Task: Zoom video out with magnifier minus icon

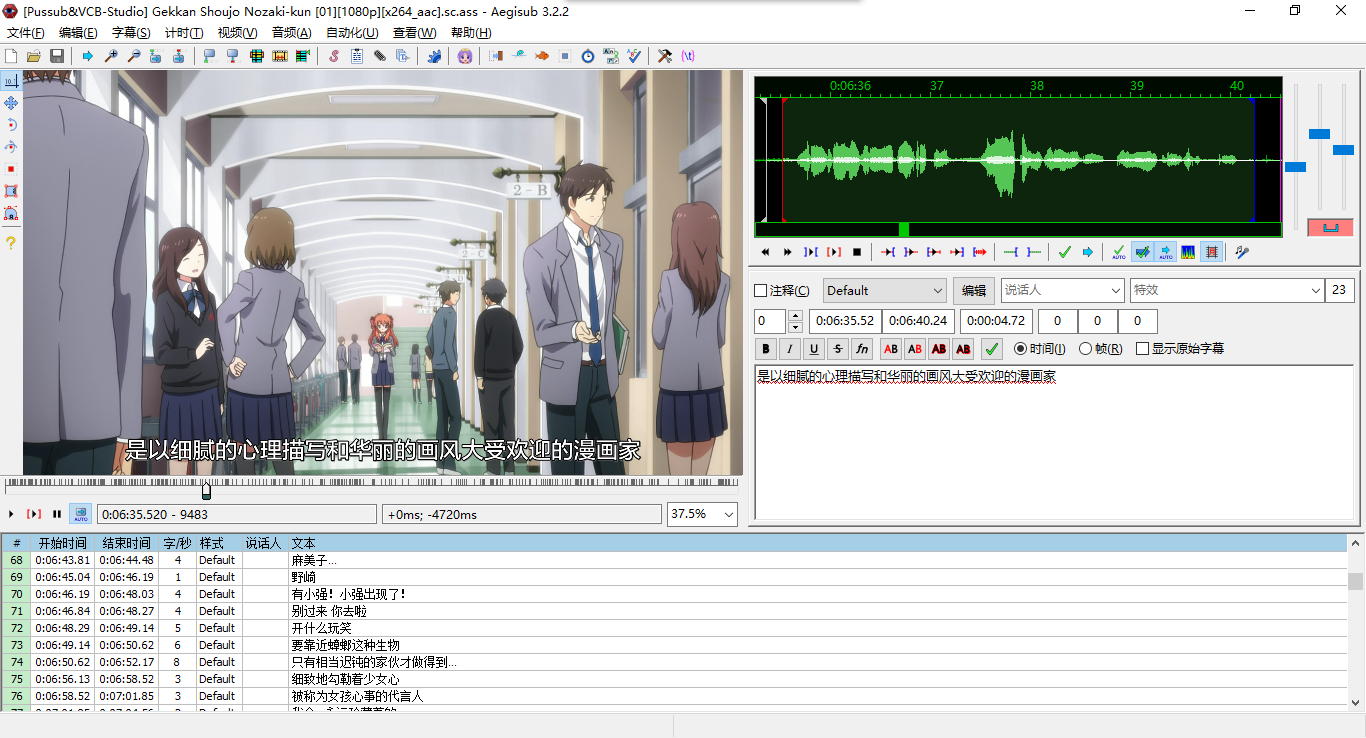Action: click(x=133, y=56)
